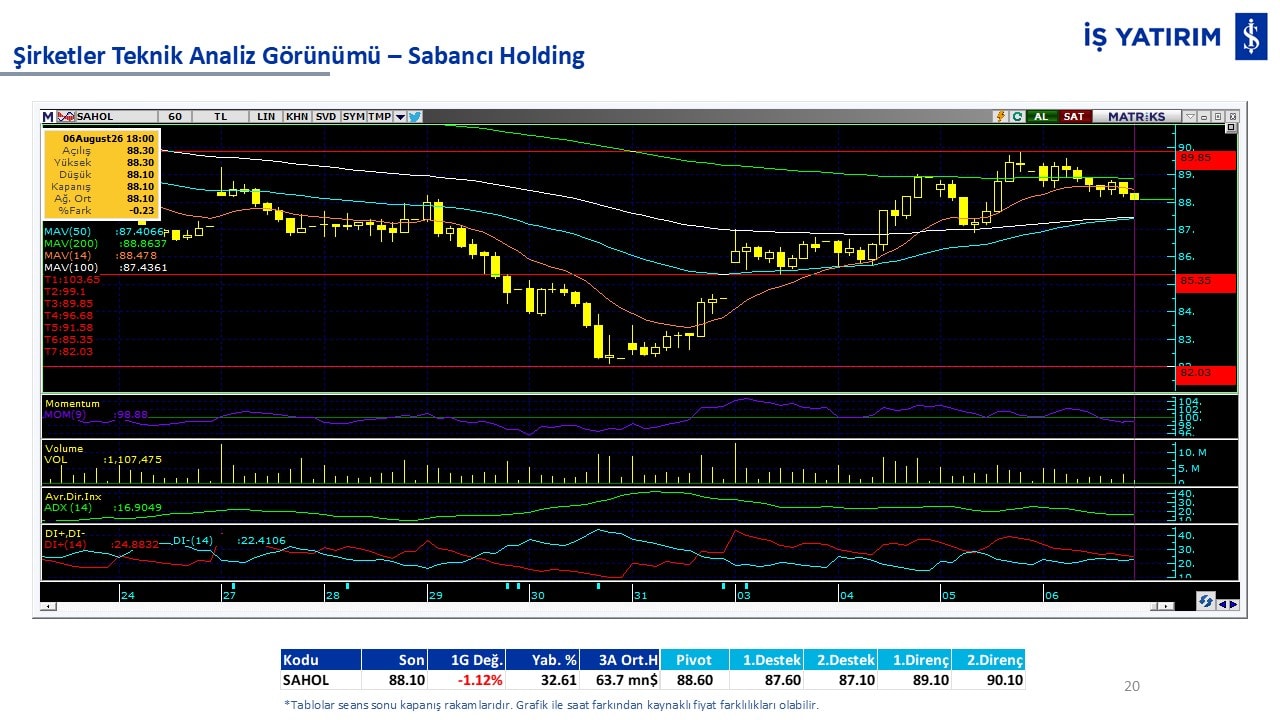Open the 60 period selector

[x=174, y=116]
